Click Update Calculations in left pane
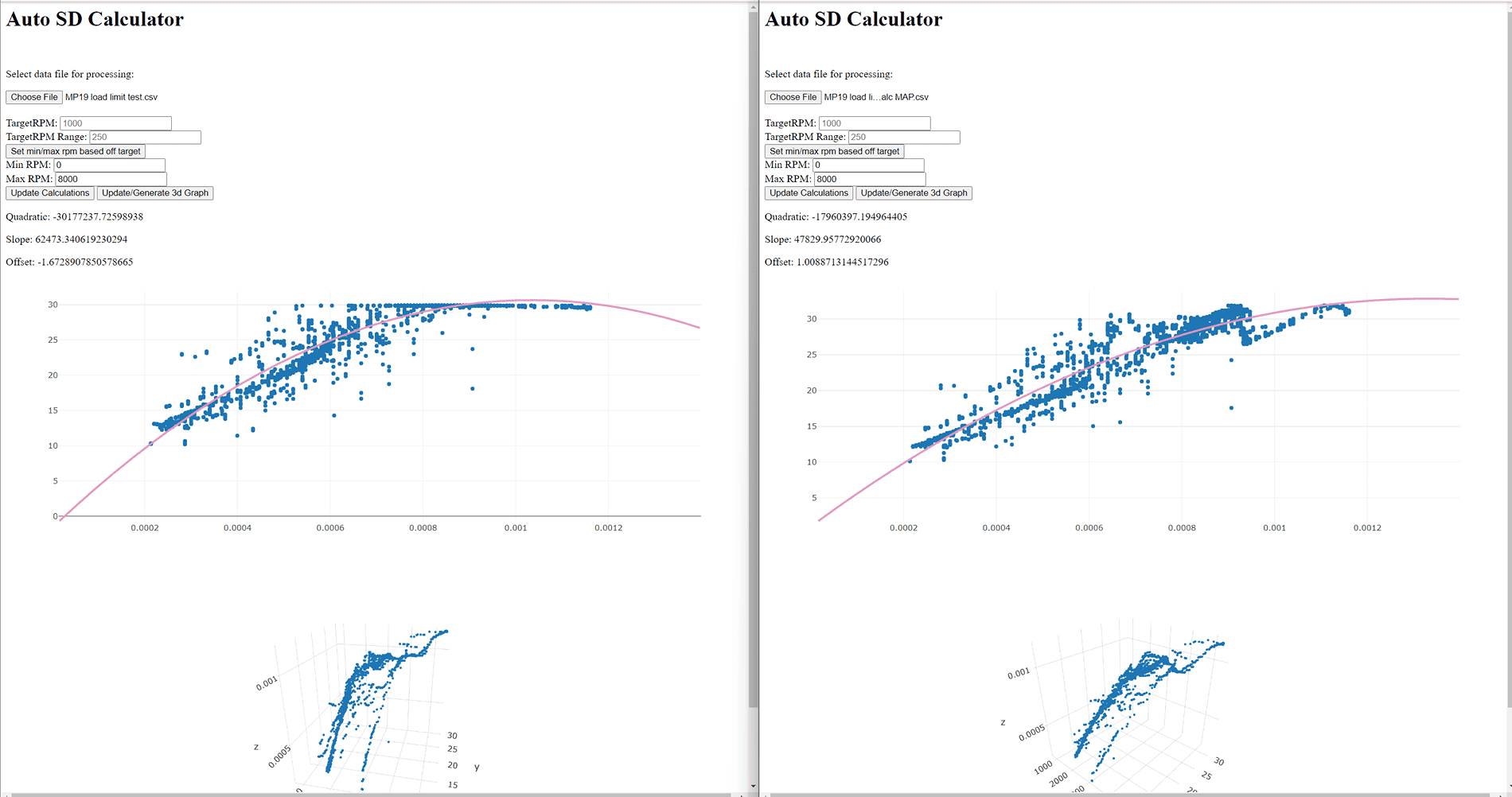Viewport: 1512px width, 797px height. click(50, 193)
